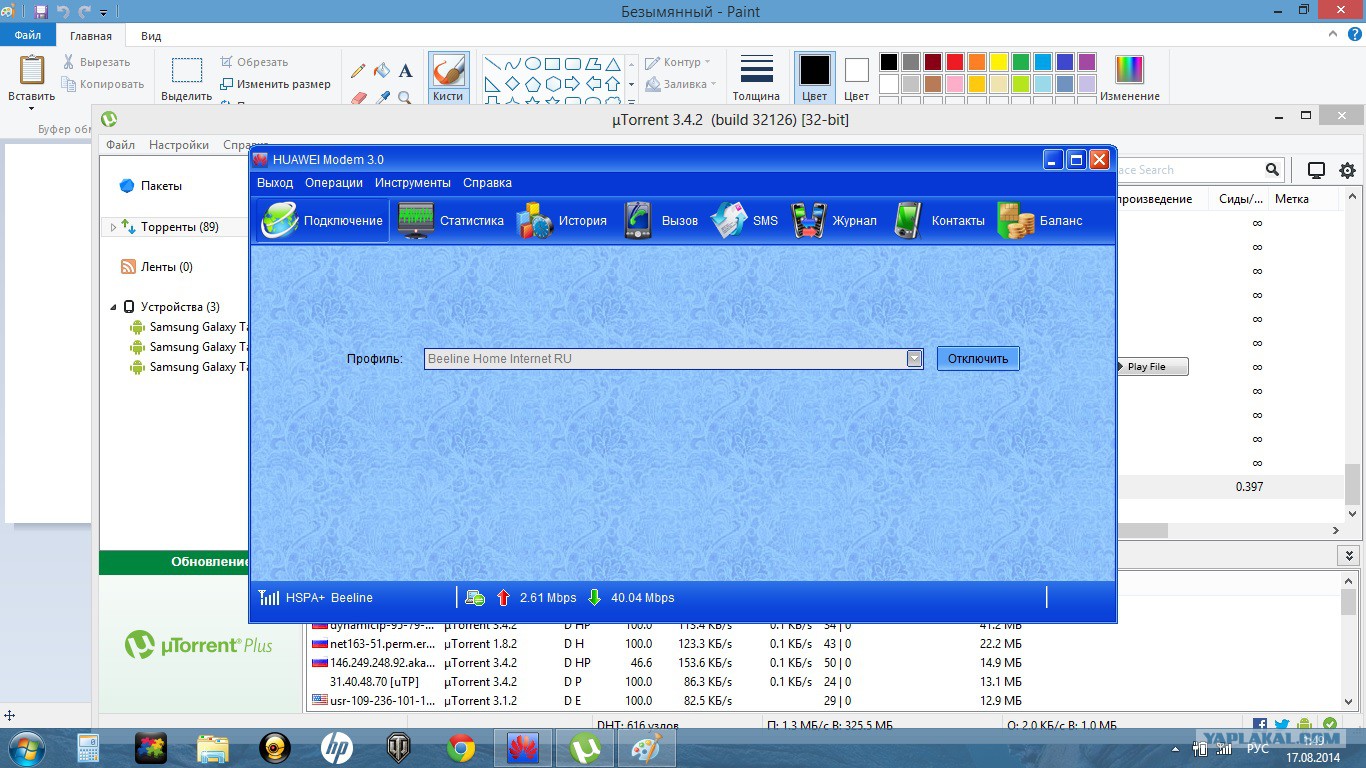Open the Настройки menu in uTorrent
1366x768 pixels.
click(179, 145)
